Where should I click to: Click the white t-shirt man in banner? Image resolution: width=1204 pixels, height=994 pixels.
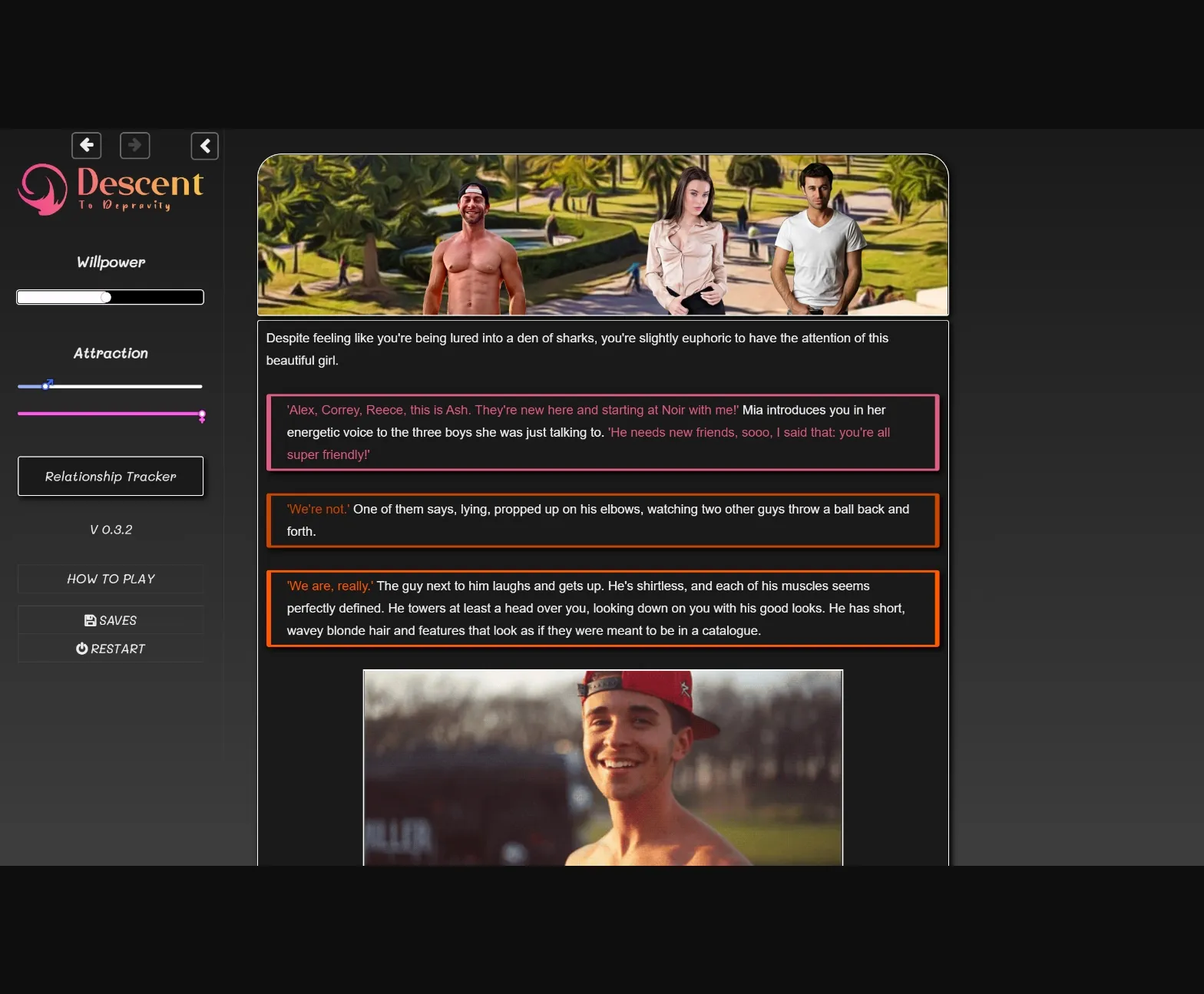click(x=817, y=246)
